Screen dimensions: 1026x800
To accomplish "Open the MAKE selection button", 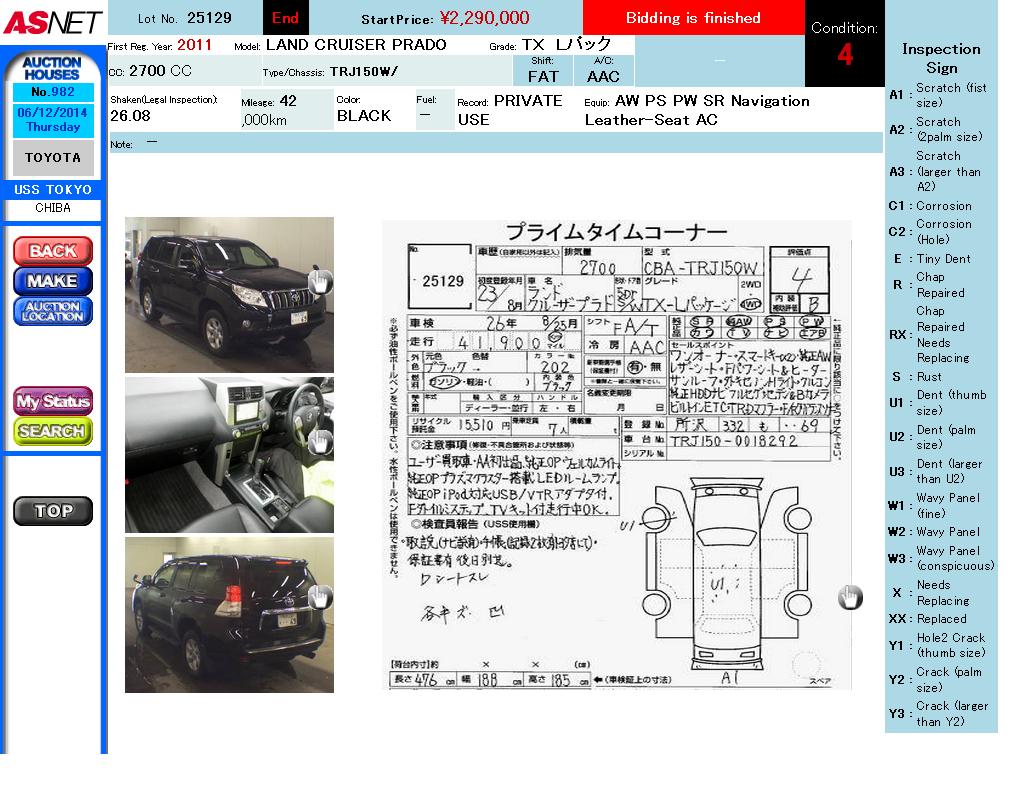I will [x=52, y=281].
